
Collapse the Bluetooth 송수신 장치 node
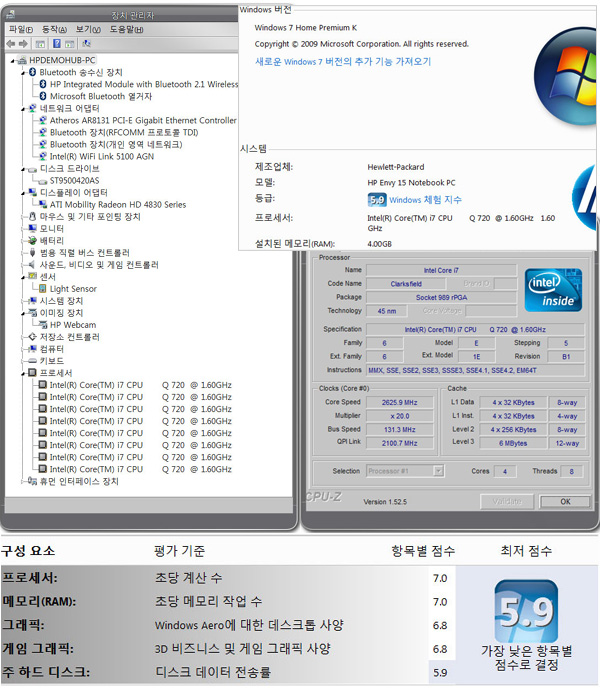(23, 73)
